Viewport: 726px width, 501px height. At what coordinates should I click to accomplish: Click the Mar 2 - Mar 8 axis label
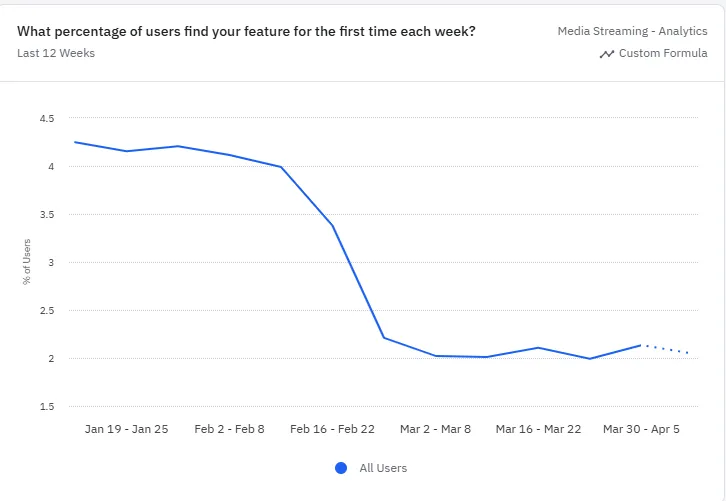tap(435, 429)
